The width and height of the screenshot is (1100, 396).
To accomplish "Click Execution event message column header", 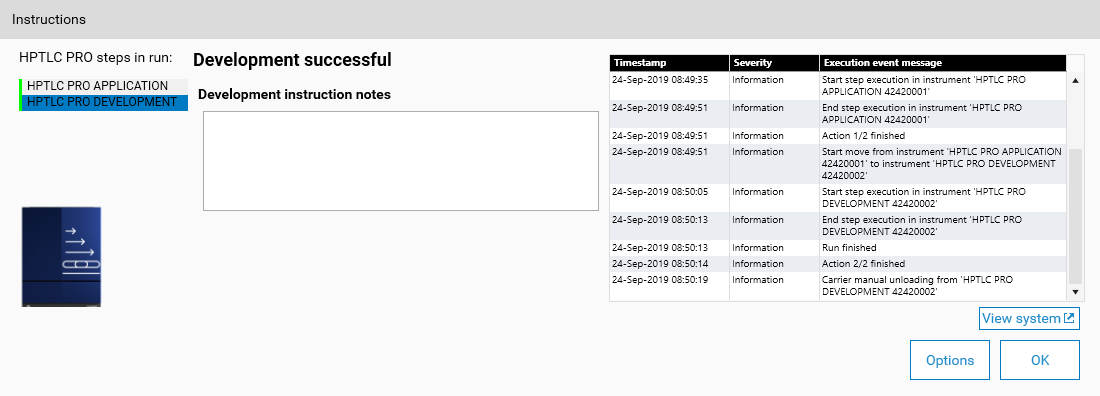I will click(942, 63).
